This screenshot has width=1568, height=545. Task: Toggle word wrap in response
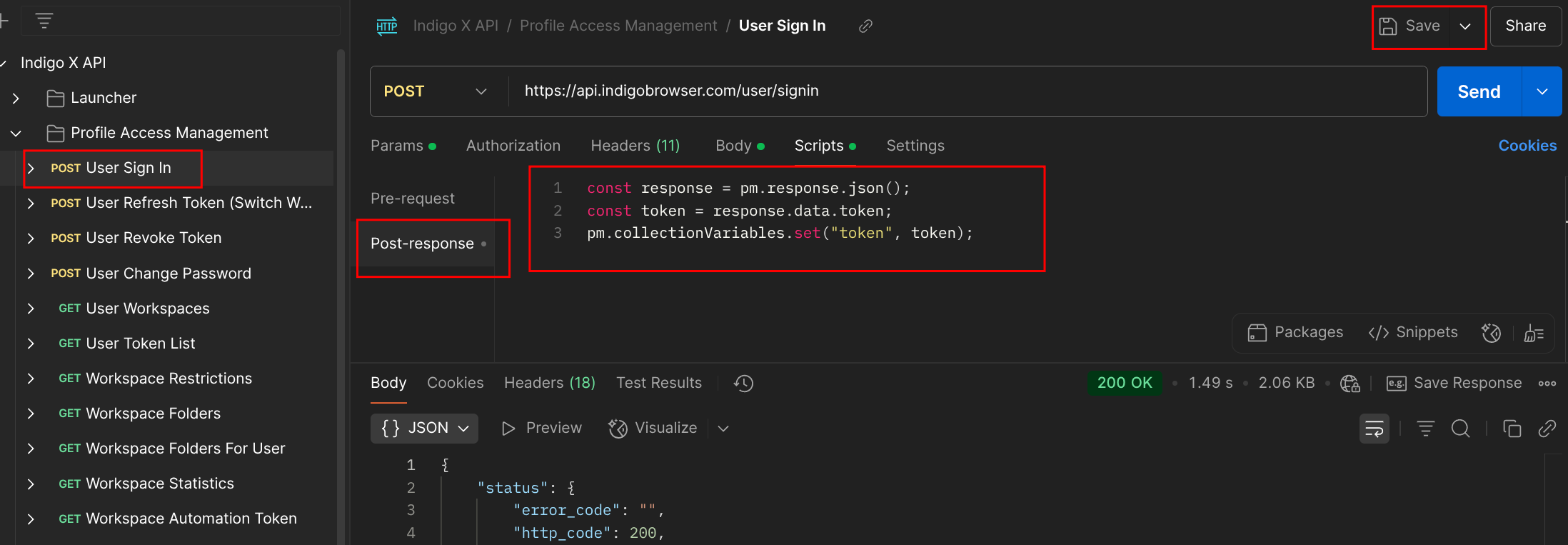coord(1374,429)
